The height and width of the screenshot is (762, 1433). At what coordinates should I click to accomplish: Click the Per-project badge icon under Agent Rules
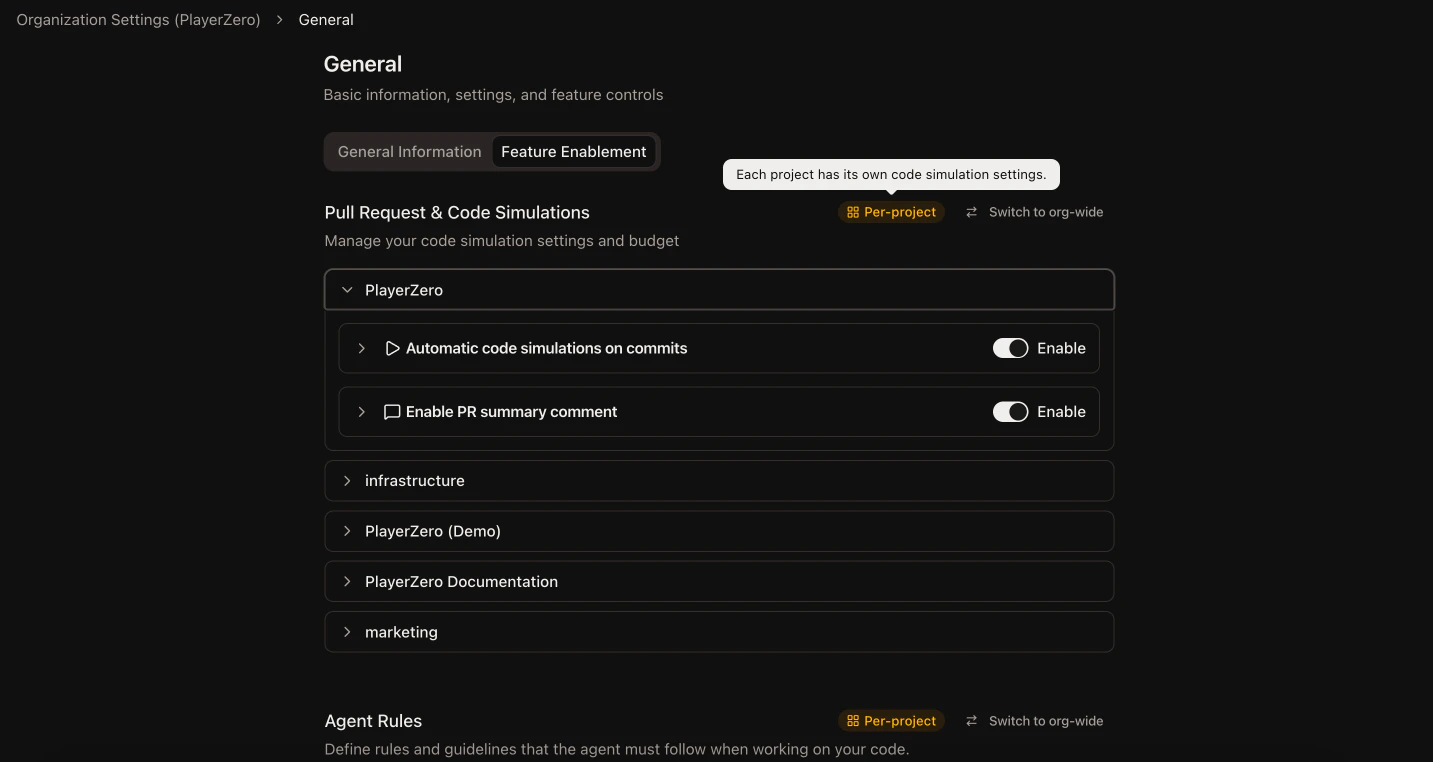[852, 720]
